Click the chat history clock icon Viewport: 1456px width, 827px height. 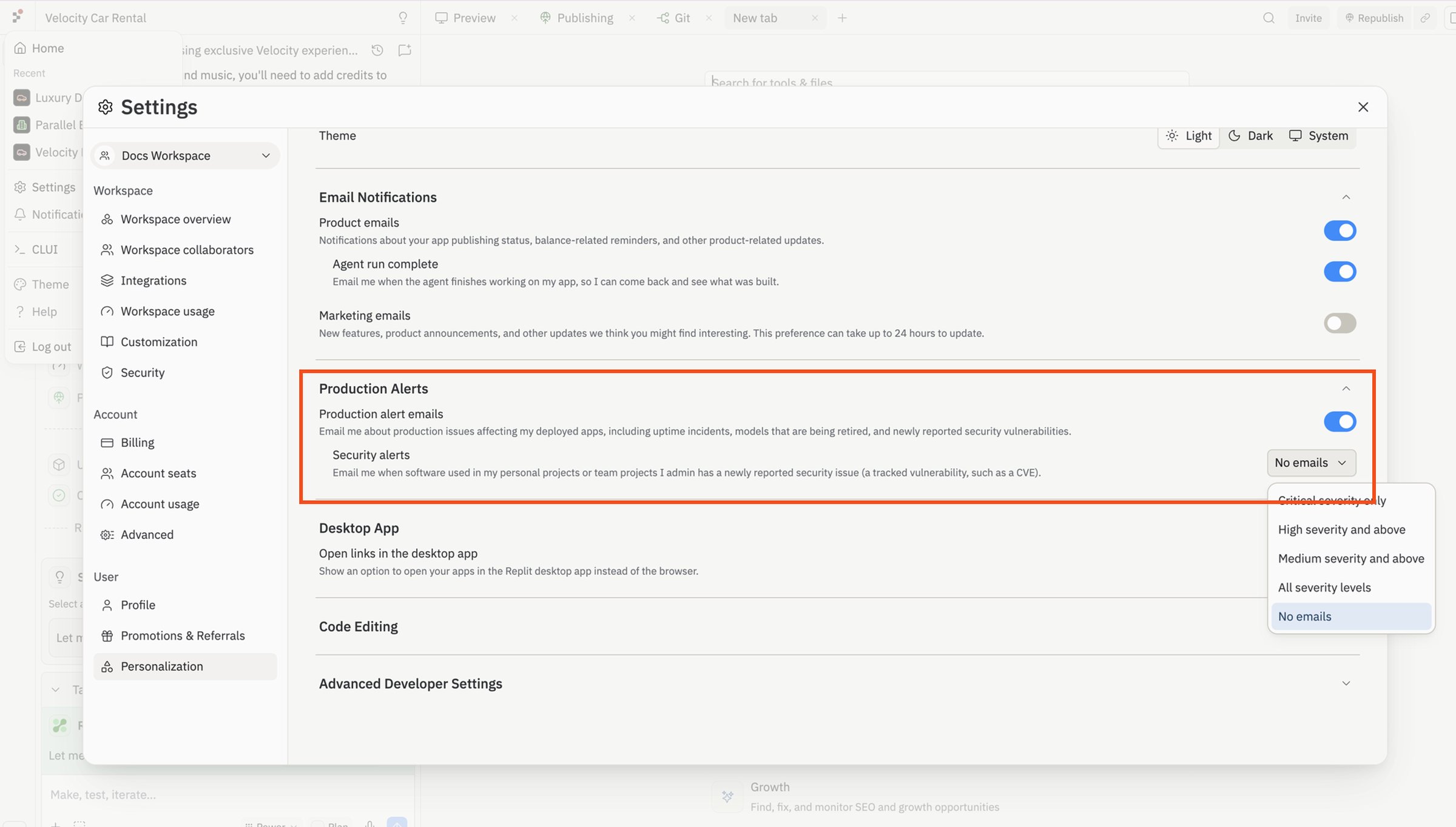pyautogui.click(x=377, y=50)
